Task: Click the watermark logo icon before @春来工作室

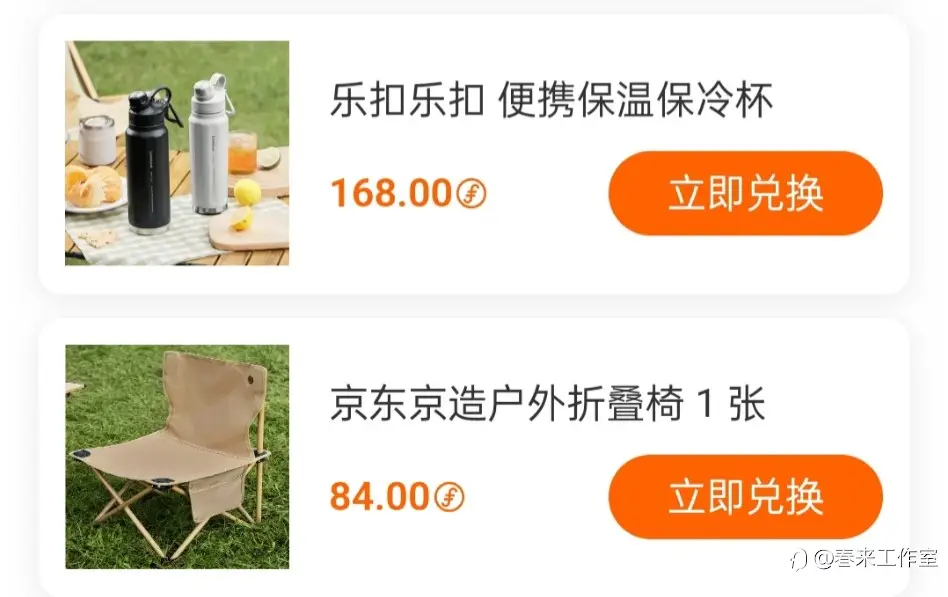Action: (799, 559)
